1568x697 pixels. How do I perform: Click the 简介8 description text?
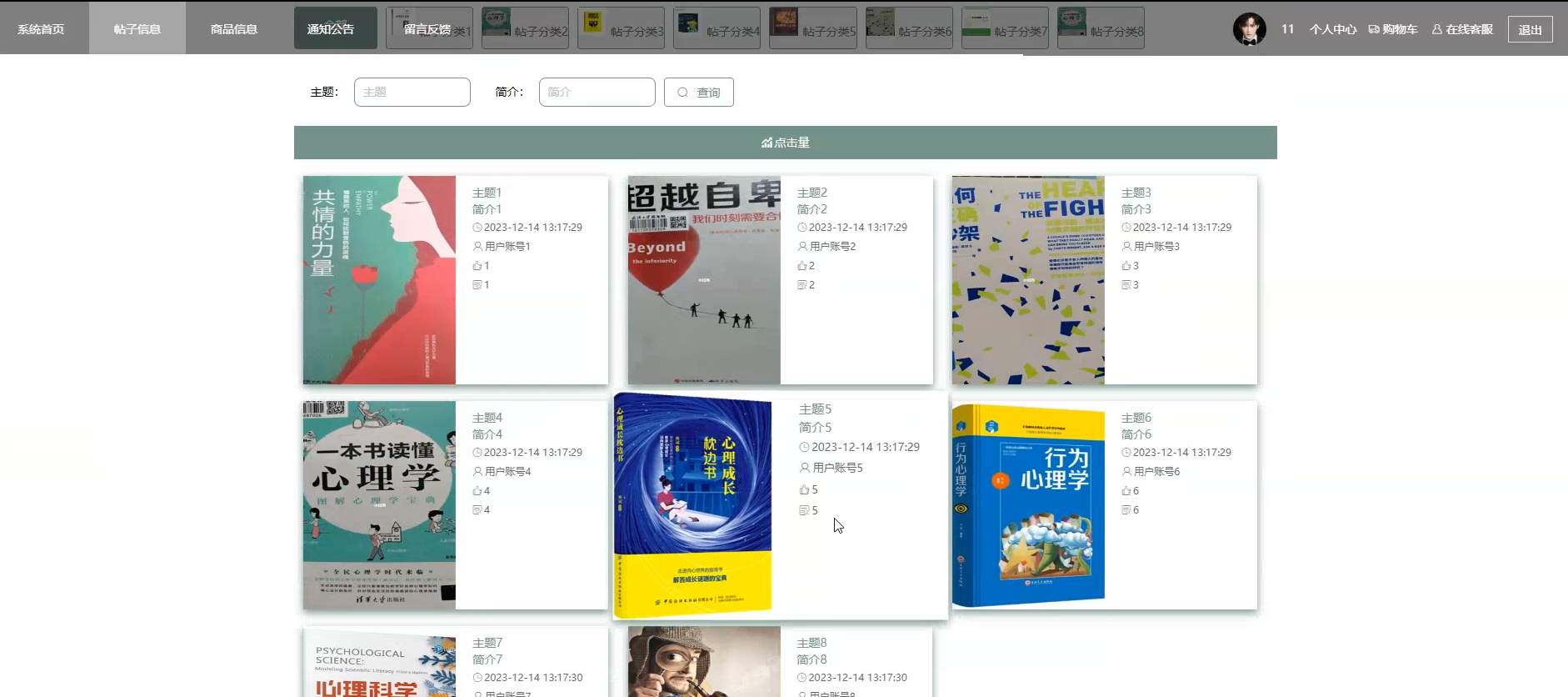tap(811, 659)
